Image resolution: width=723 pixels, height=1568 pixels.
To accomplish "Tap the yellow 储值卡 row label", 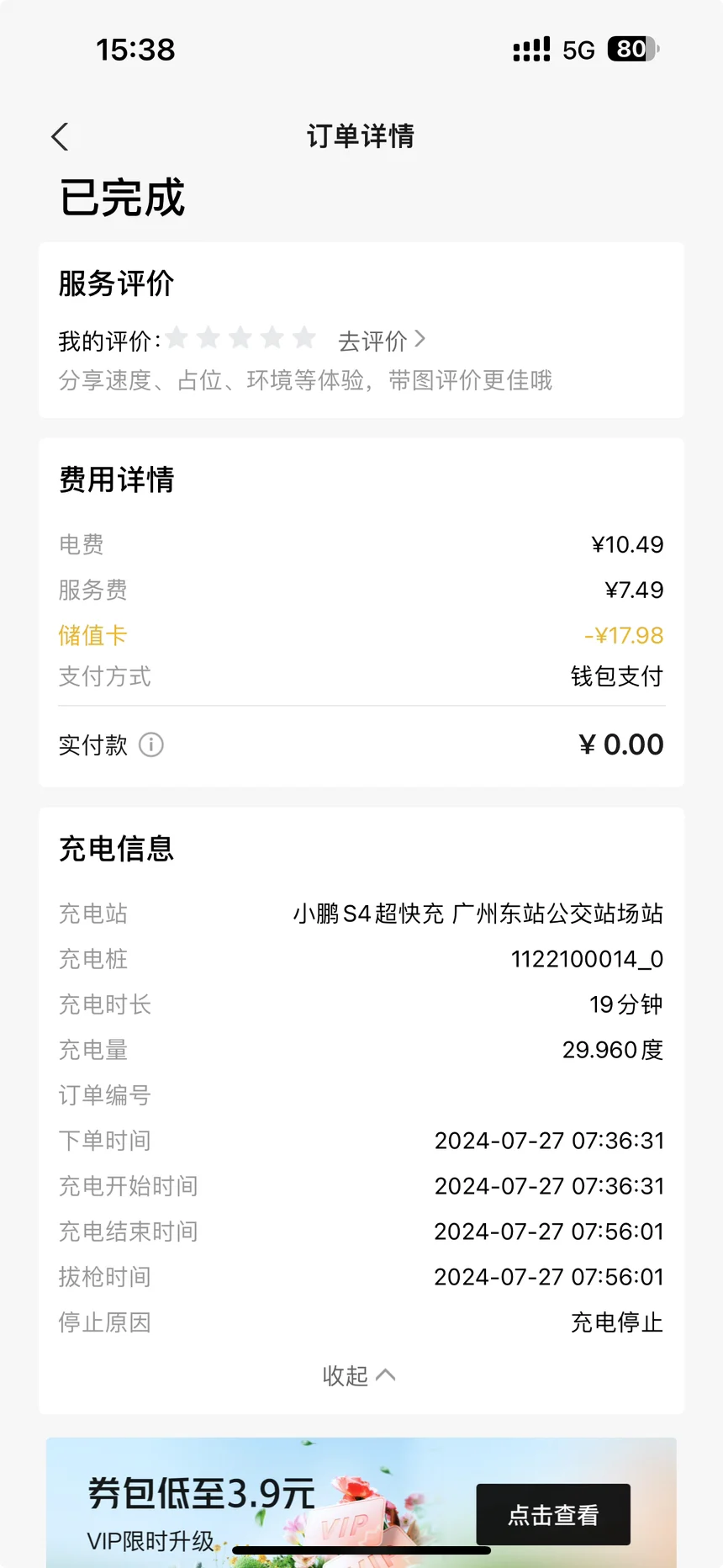I will coord(92,635).
